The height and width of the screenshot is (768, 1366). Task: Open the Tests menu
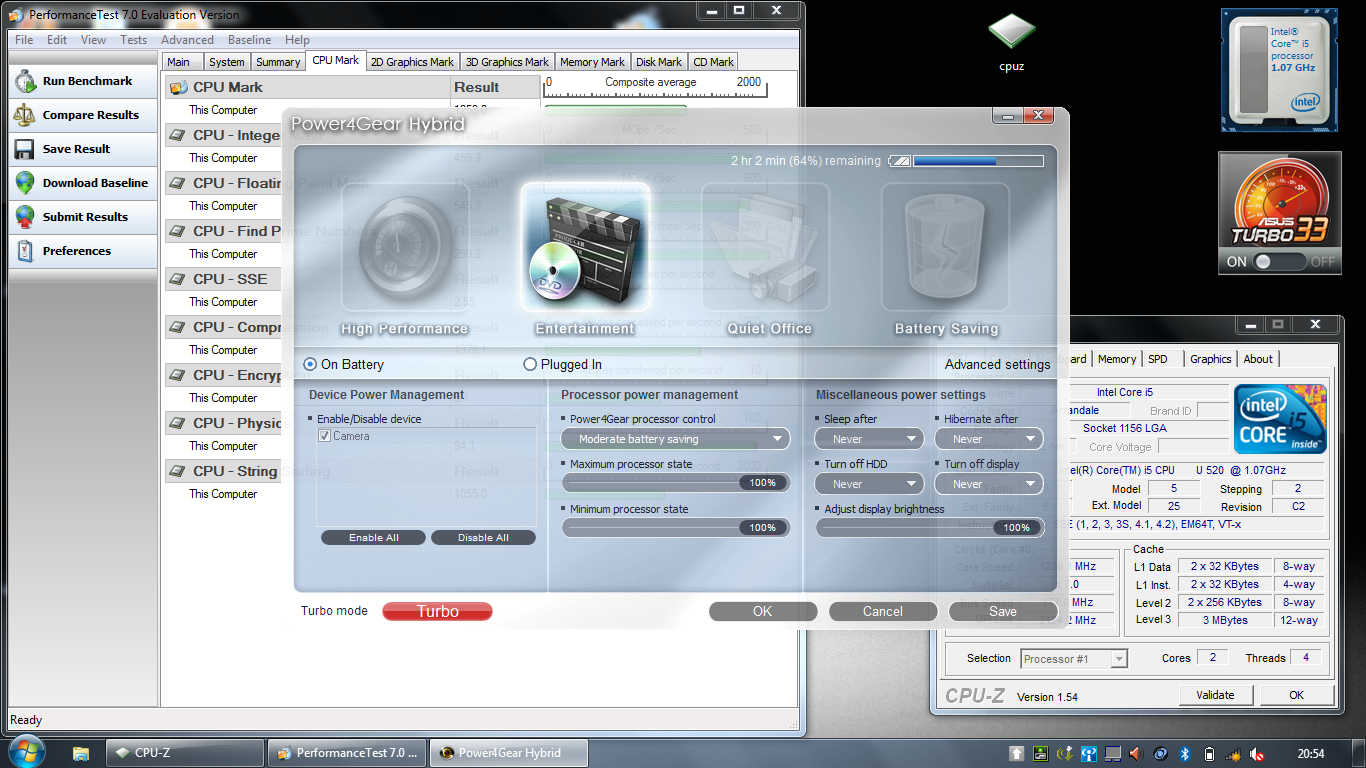pyautogui.click(x=133, y=40)
